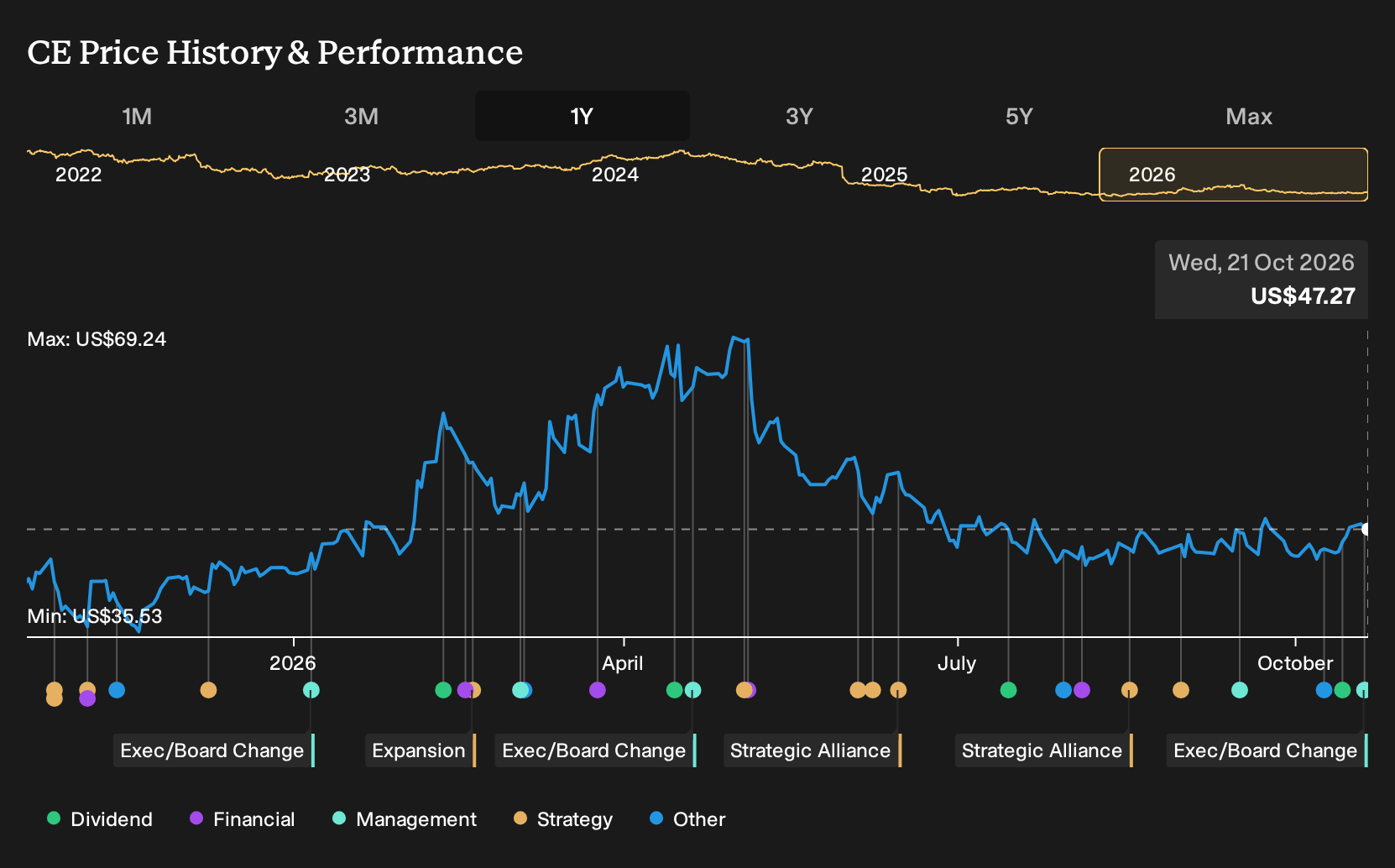
Task: Open the Exec/Board Change label near April
Action: (596, 750)
